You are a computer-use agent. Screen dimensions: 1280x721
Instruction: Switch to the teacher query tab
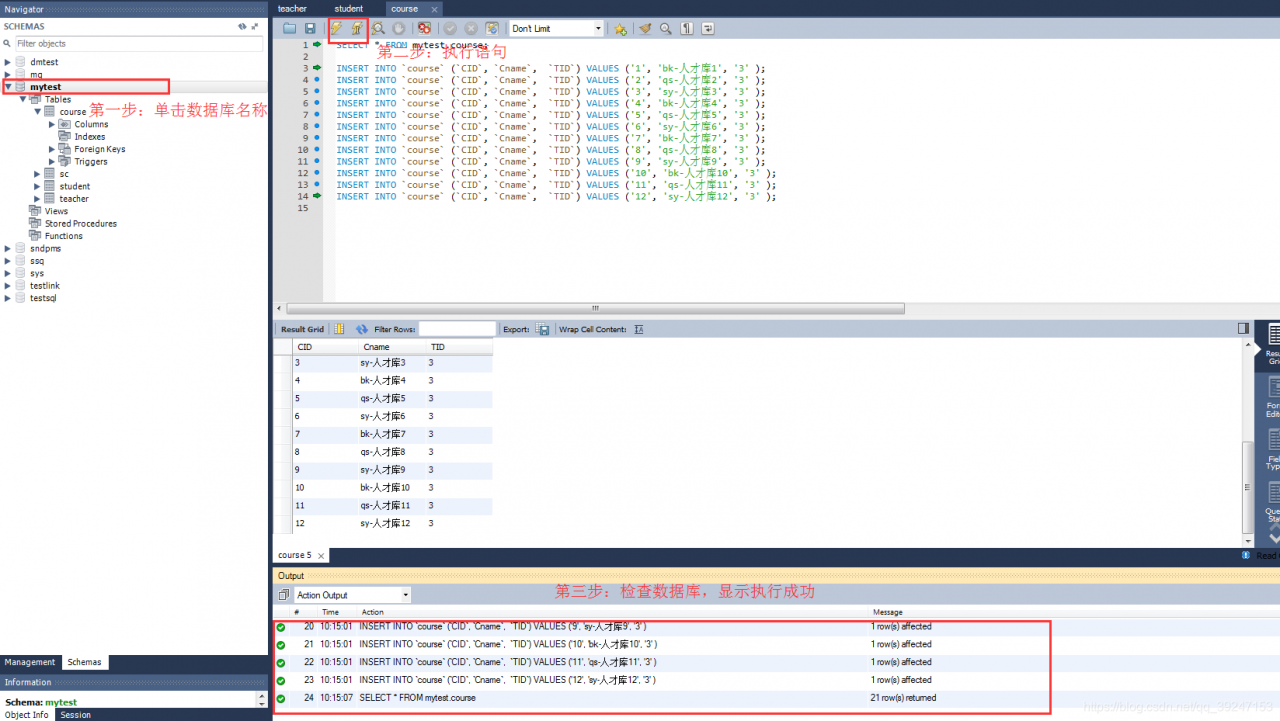(x=292, y=9)
